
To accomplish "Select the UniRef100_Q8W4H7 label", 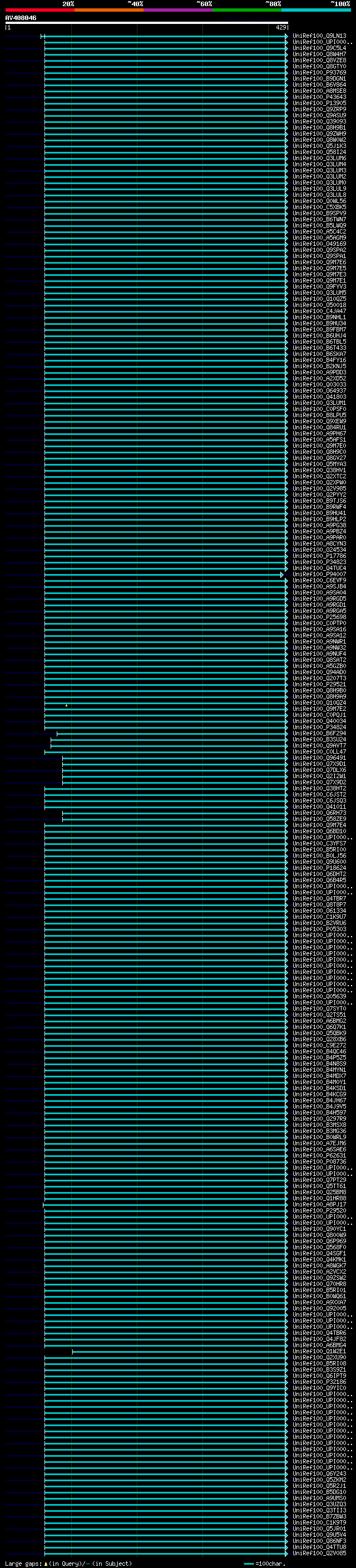I will click(x=319, y=54).
